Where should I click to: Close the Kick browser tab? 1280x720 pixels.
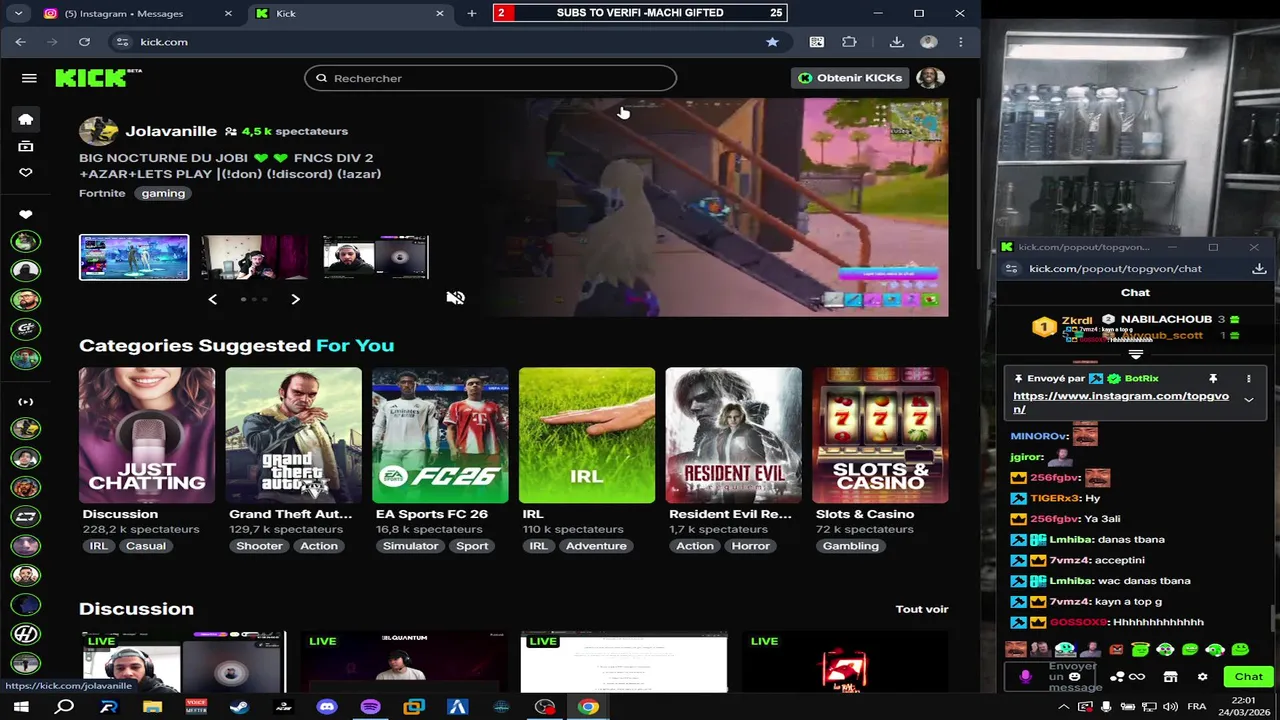440,14
